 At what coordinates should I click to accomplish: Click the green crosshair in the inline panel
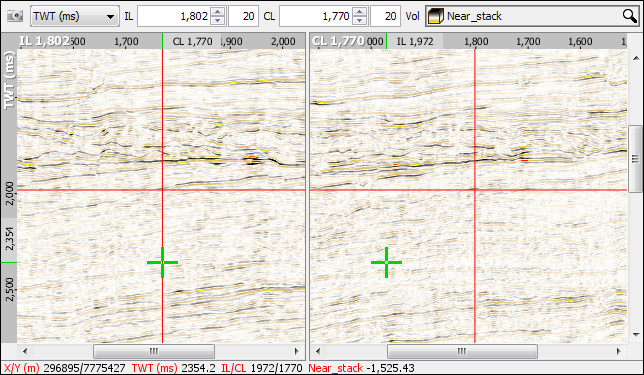(x=163, y=262)
